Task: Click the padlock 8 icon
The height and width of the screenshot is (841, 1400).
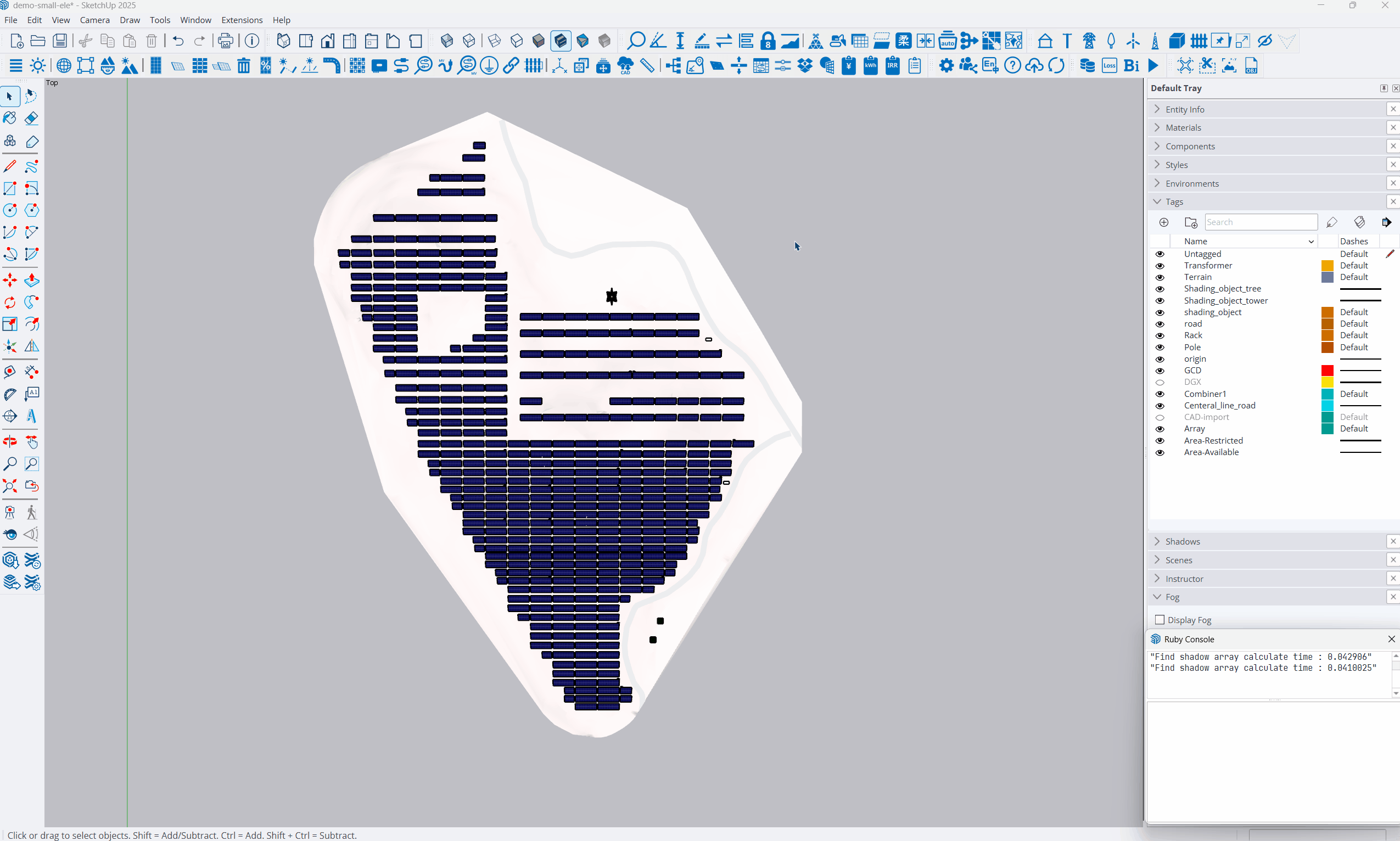Action: 768,41
